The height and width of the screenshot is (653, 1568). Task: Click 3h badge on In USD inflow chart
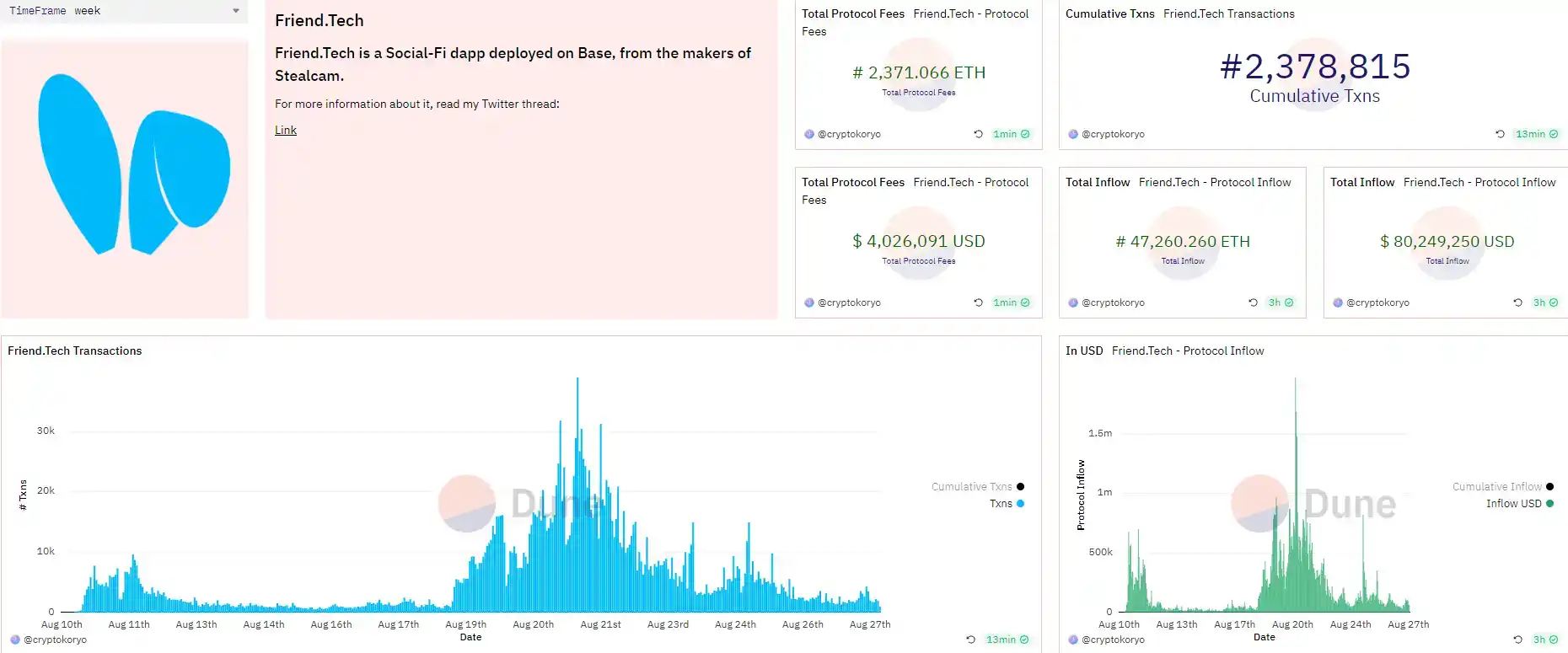pyautogui.click(x=1545, y=640)
